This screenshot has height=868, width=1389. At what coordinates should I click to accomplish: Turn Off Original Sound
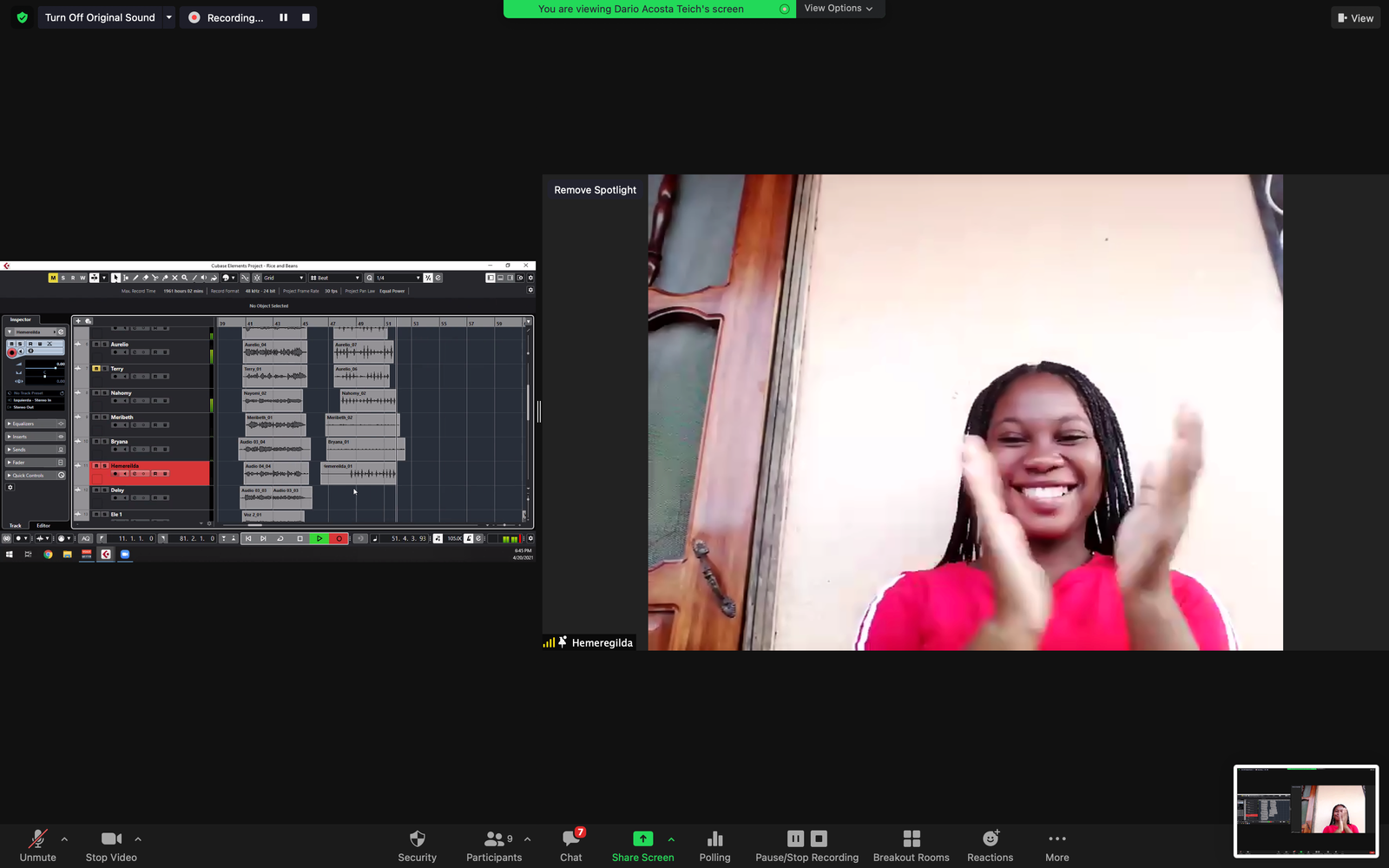100,17
